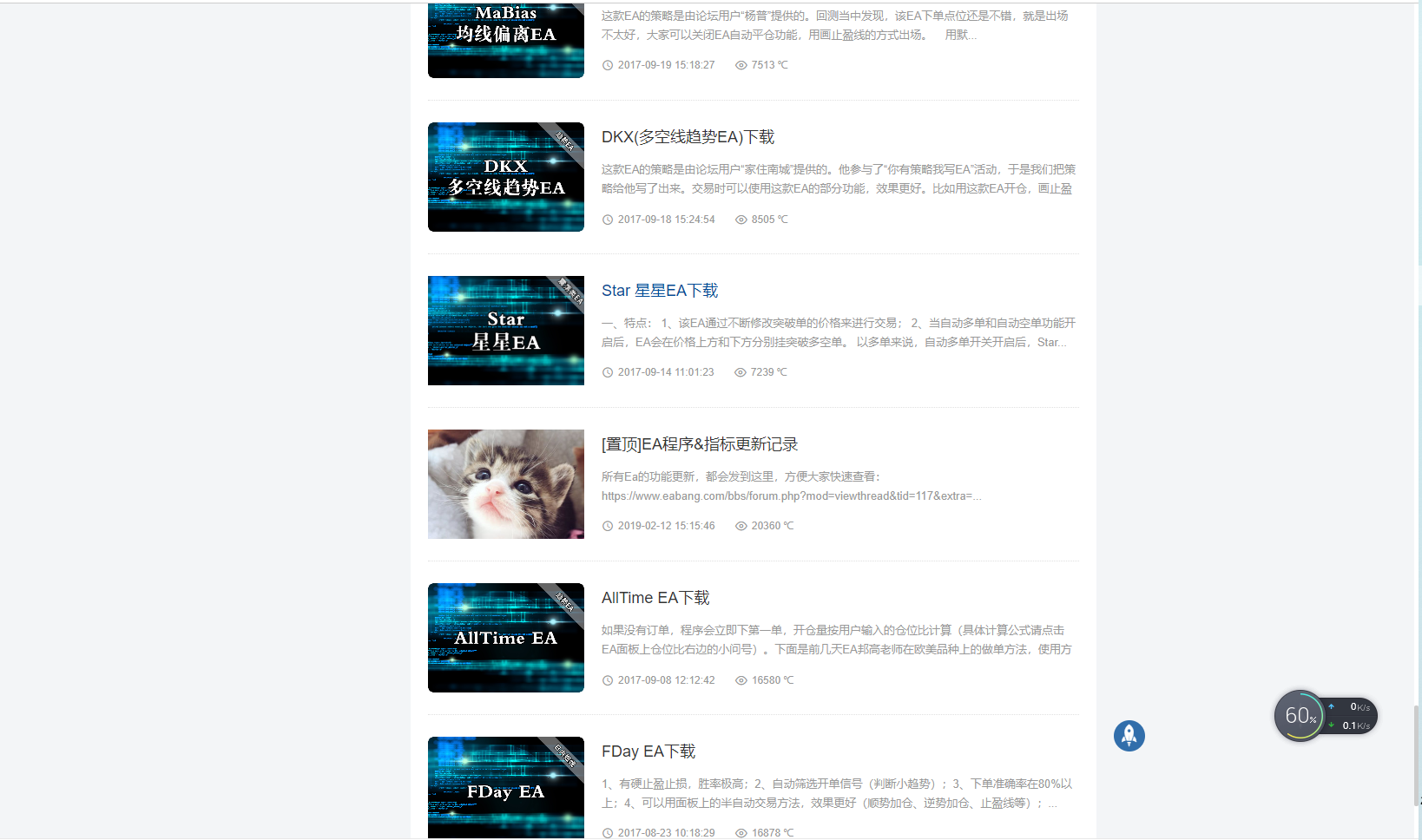The height and width of the screenshot is (840, 1422).
Task: Open the kitten photo thumbnail
Action: (x=506, y=484)
